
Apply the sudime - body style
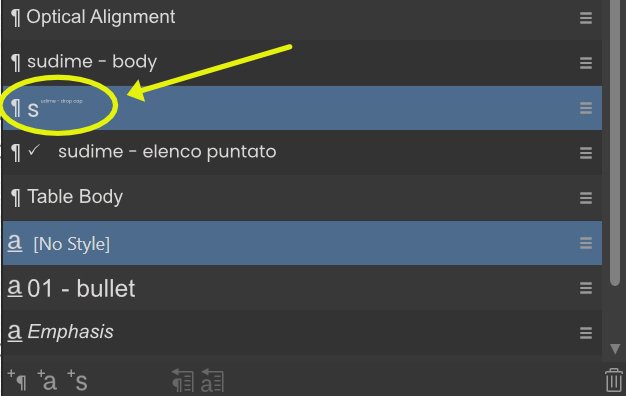coord(302,63)
